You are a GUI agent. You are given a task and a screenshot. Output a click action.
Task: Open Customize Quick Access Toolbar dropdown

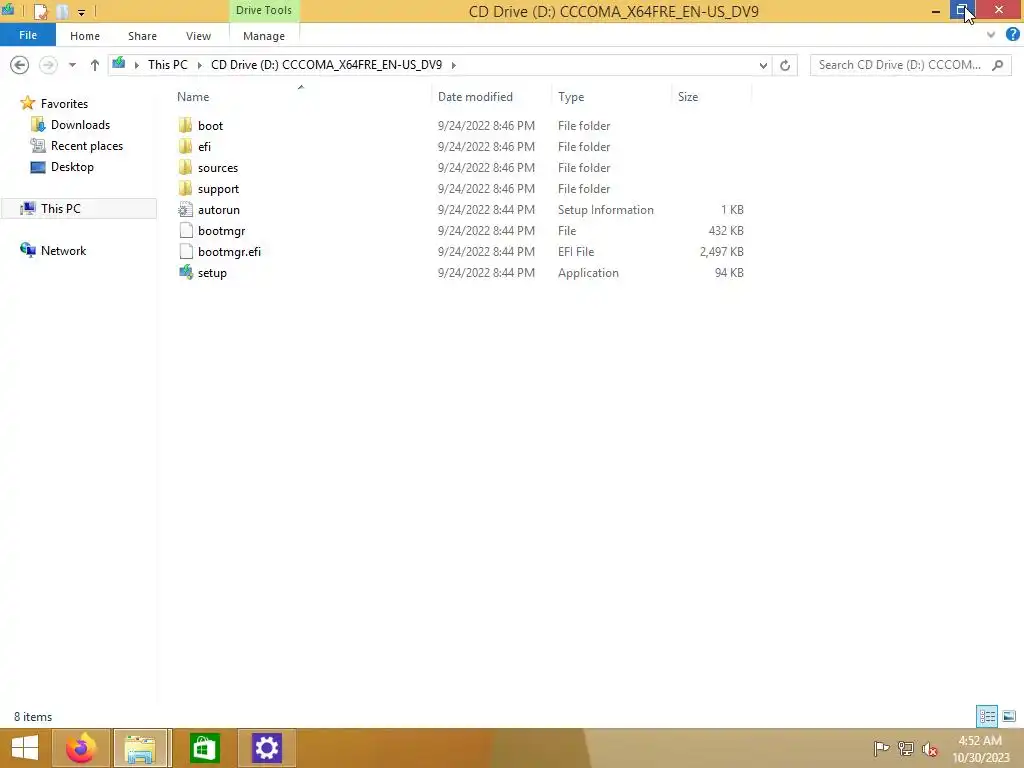click(81, 12)
